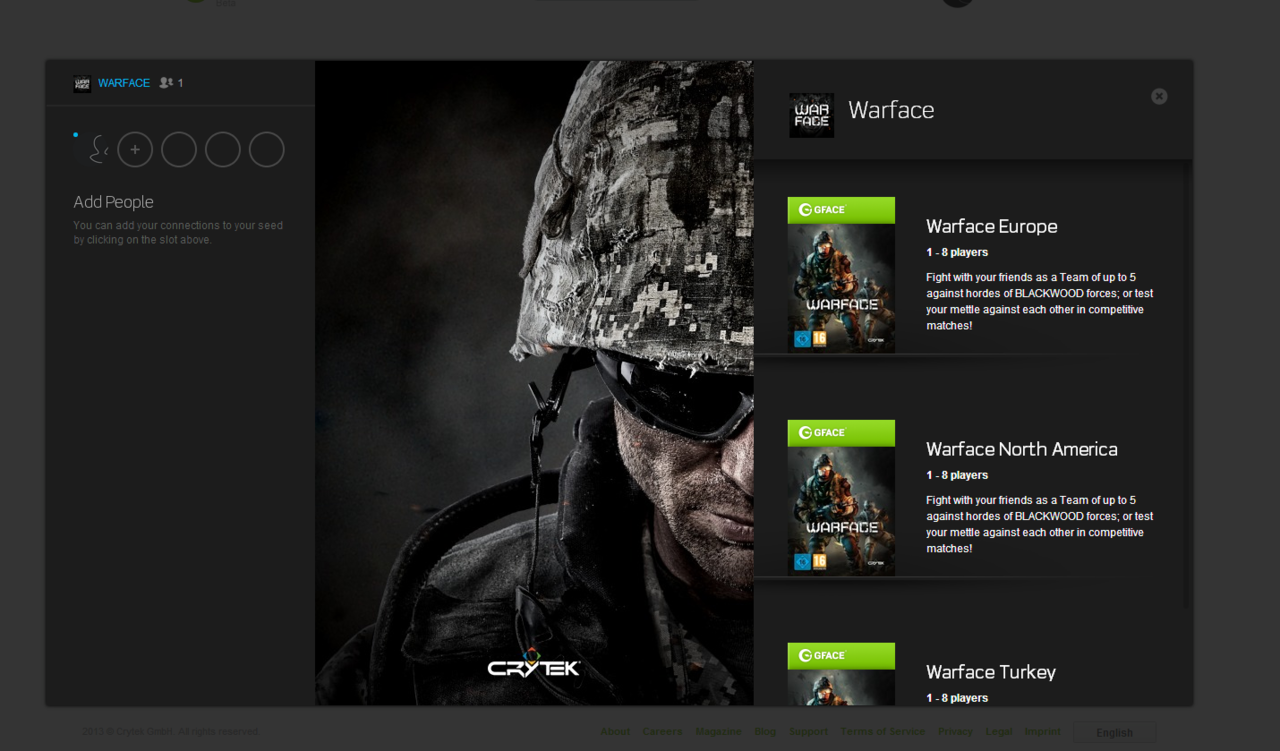Select the Warface North America cover thumbnail
1280x751 pixels.
tap(841, 497)
